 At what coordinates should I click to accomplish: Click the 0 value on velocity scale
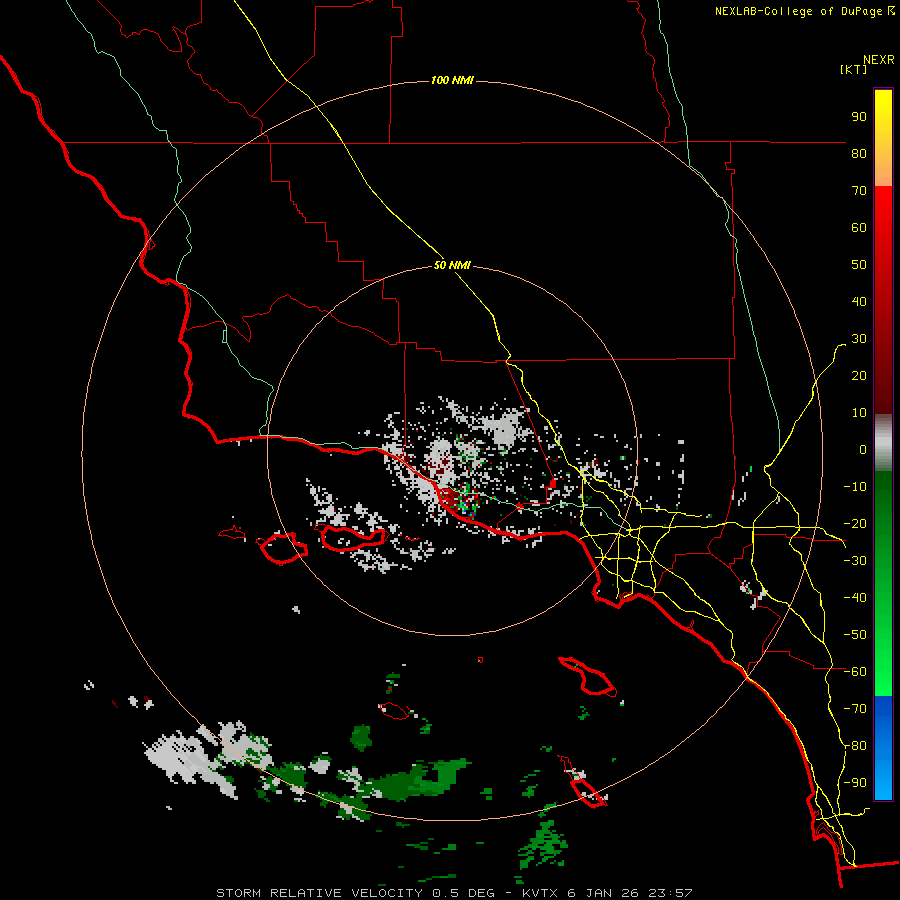[863, 449]
